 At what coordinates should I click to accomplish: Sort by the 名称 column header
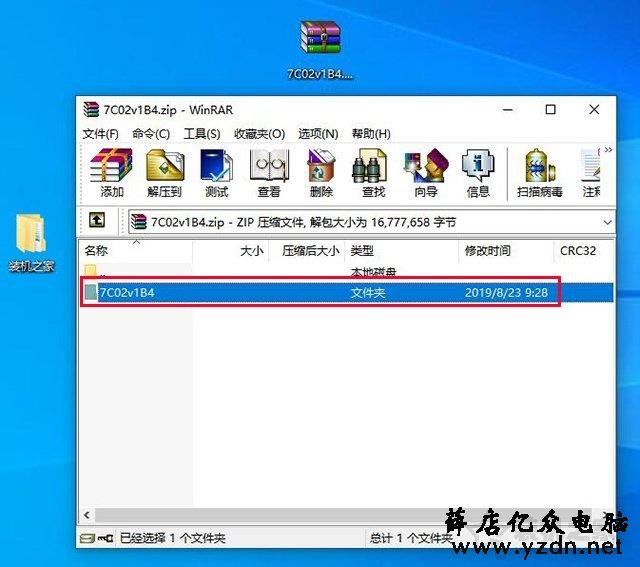136,251
